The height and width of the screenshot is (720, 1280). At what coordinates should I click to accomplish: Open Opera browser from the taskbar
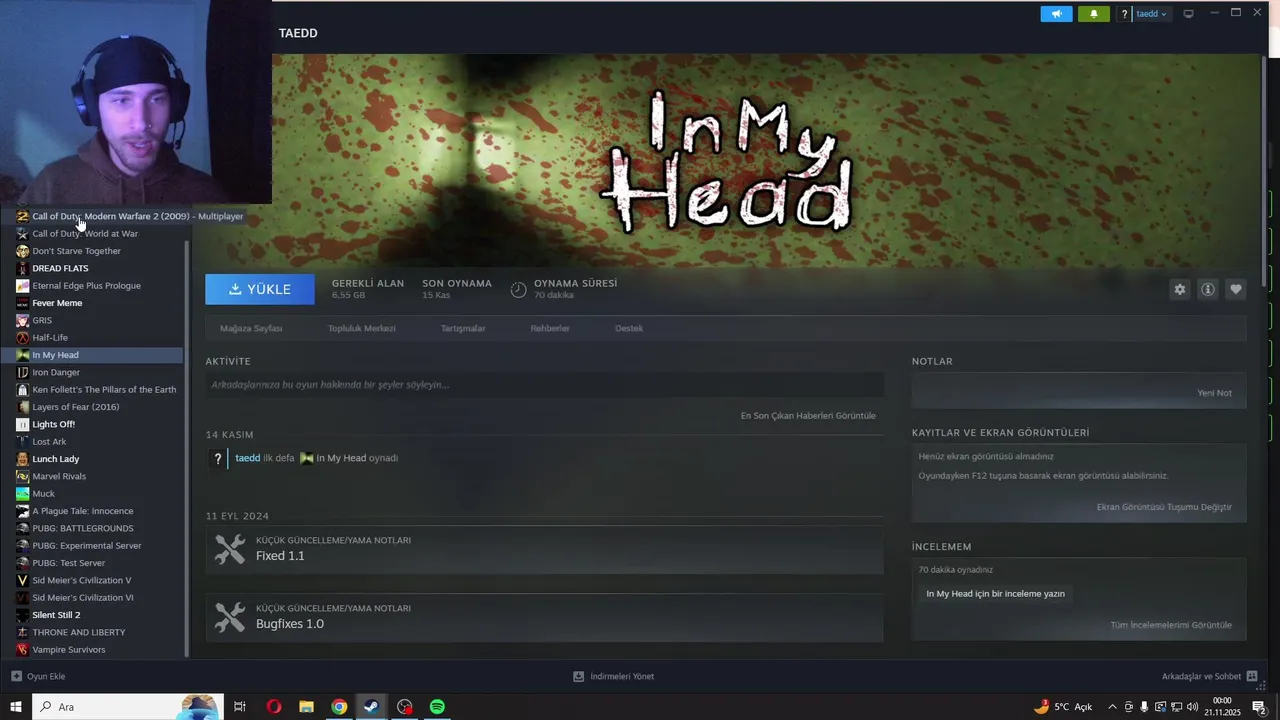click(273, 707)
